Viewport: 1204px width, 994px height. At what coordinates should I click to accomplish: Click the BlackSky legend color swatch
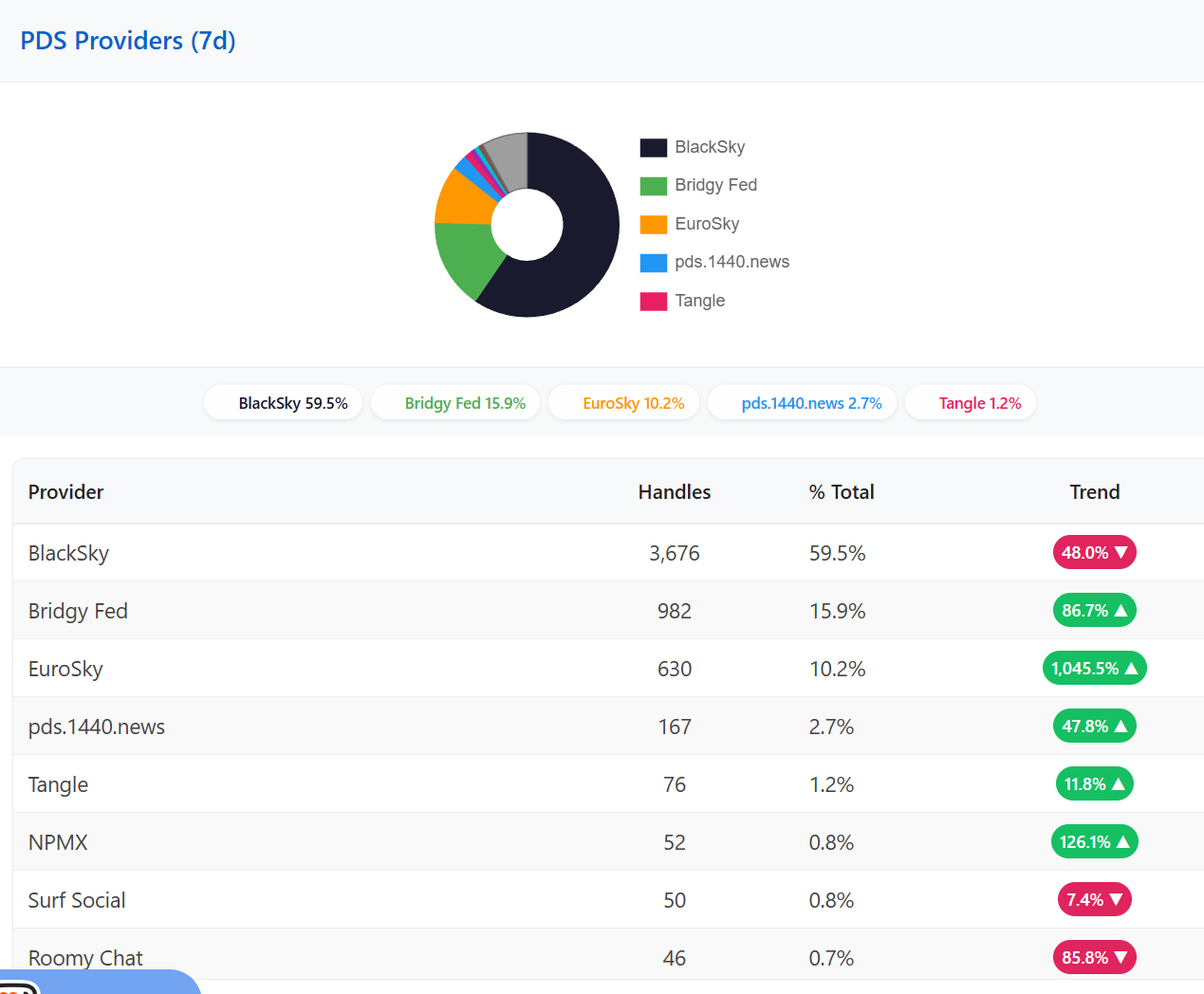653,147
